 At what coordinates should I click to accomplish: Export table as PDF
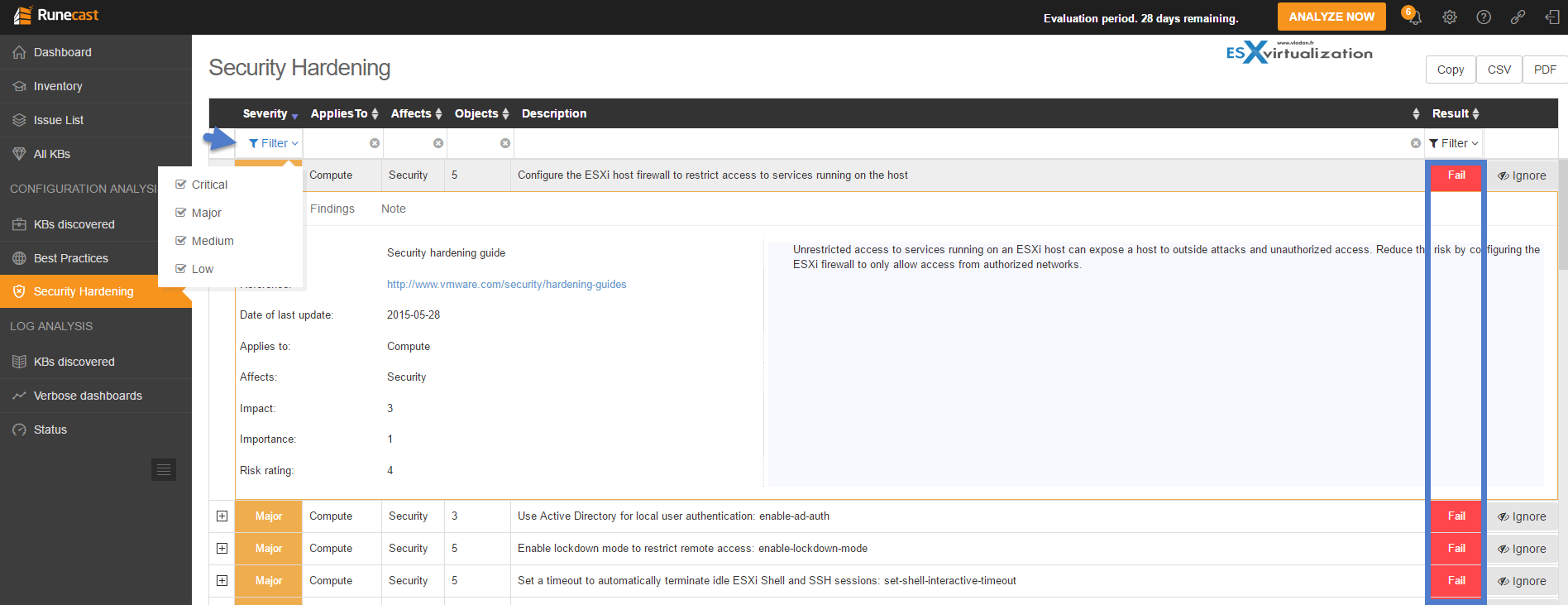[x=1545, y=70]
